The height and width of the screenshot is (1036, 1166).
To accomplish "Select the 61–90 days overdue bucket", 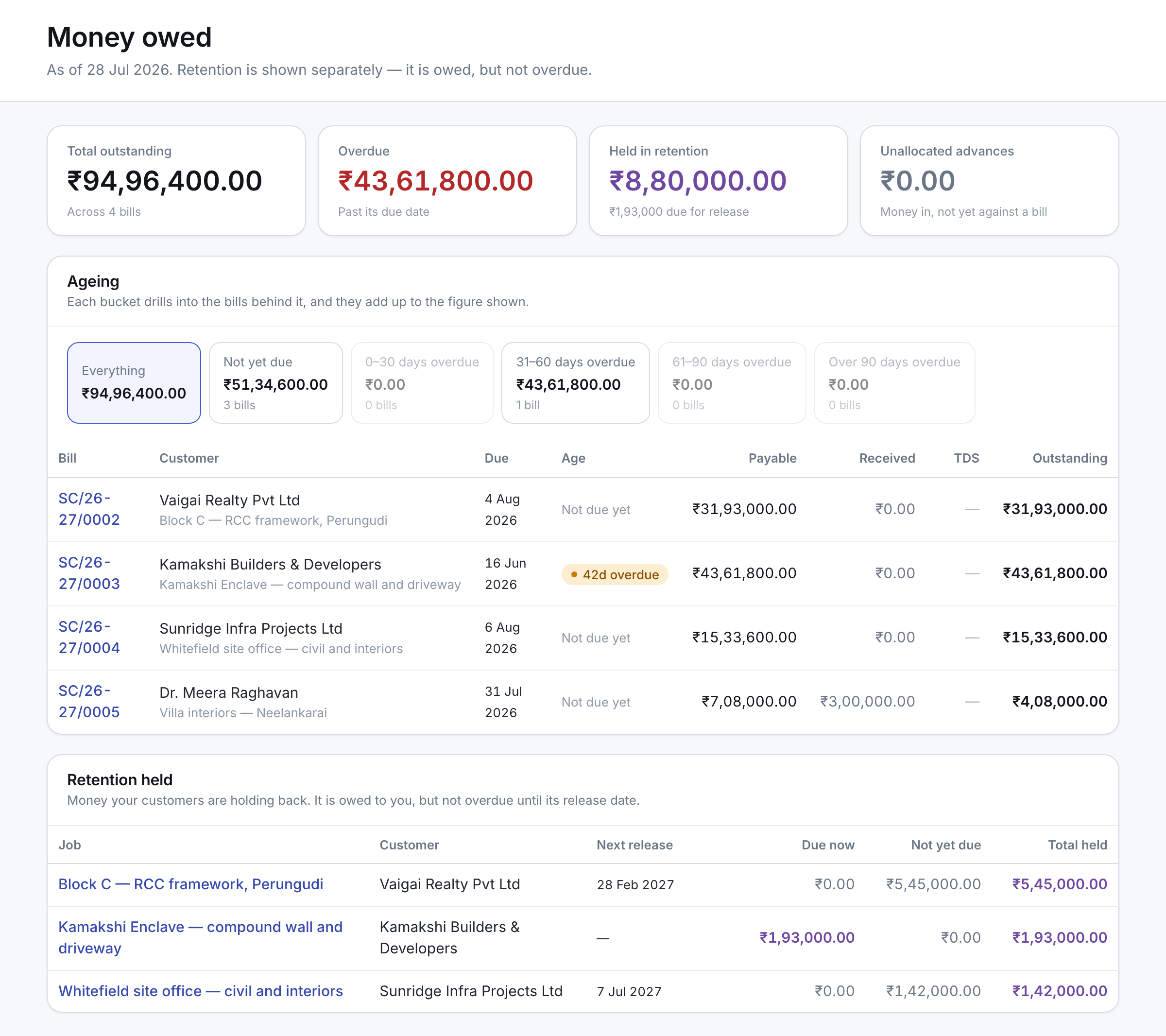I will (x=731, y=383).
